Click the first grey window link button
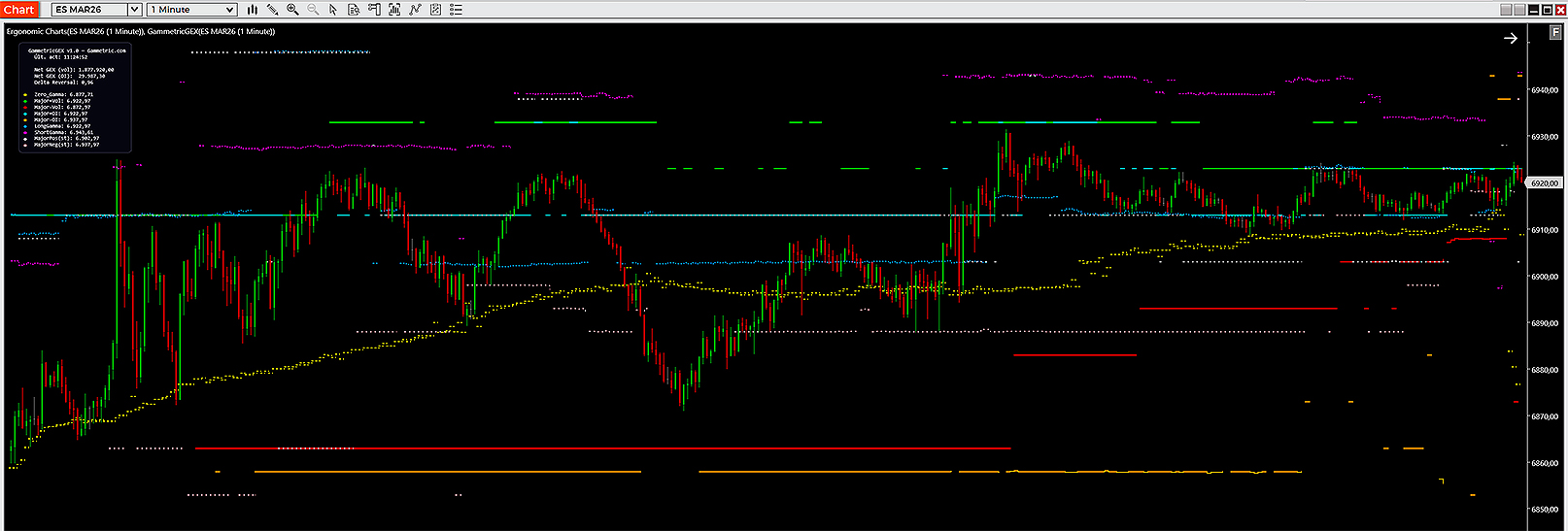Viewport: 1568px width, 531px height. tap(1506, 10)
